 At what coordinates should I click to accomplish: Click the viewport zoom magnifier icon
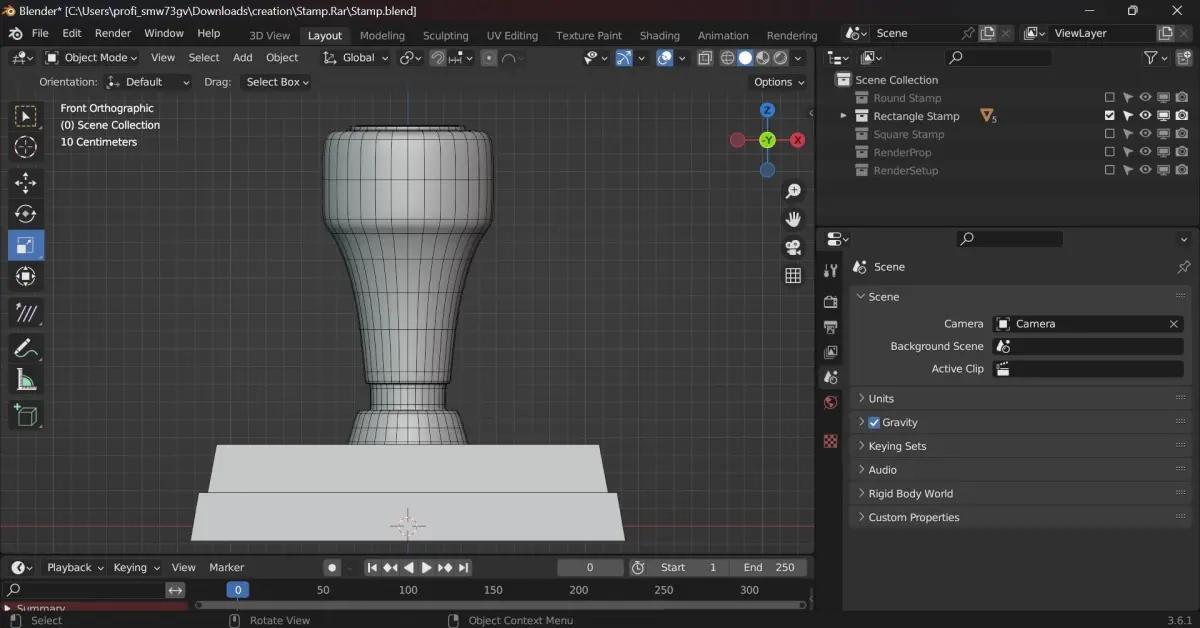coord(793,191)
